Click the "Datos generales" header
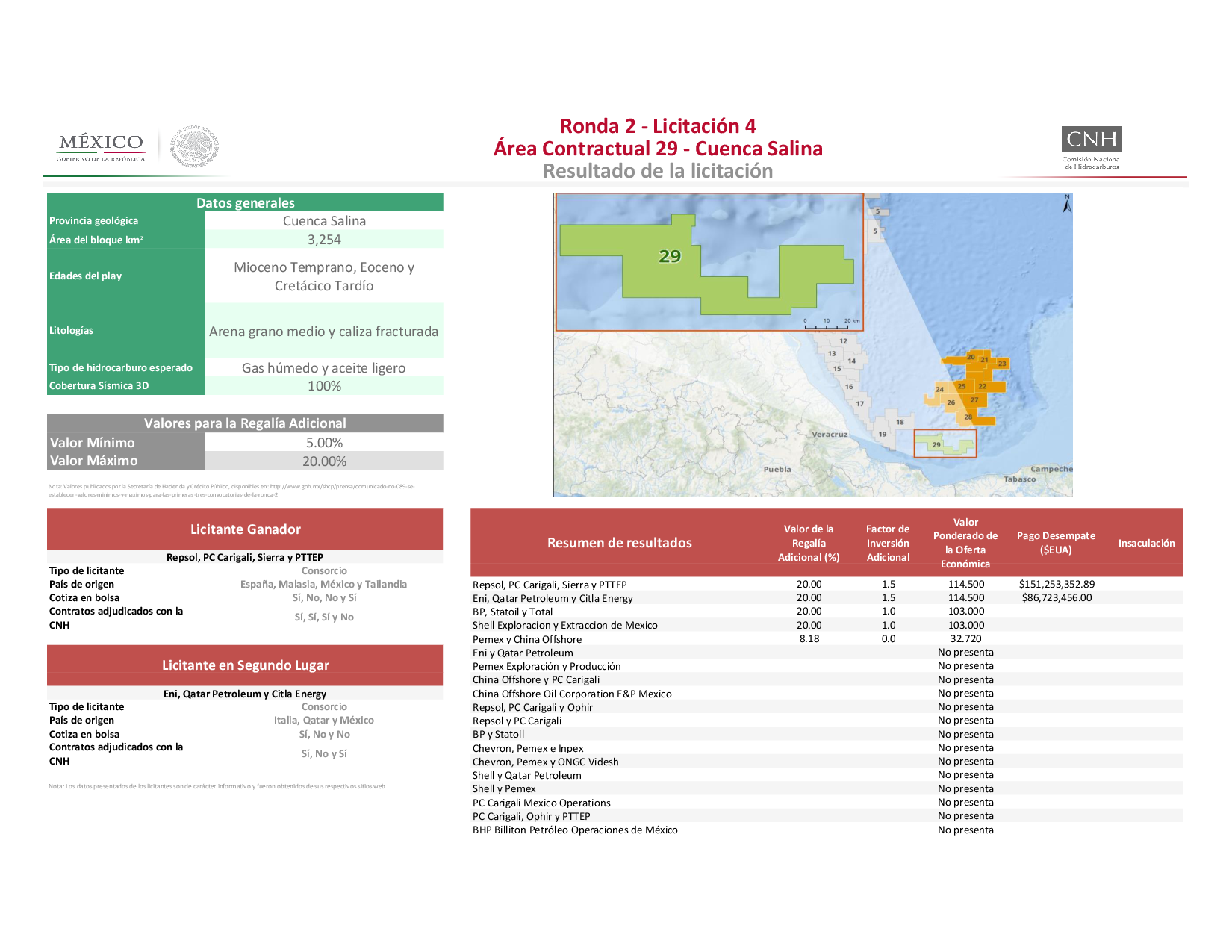This screenshot has width=1232, height=952. tap(245, 202)
